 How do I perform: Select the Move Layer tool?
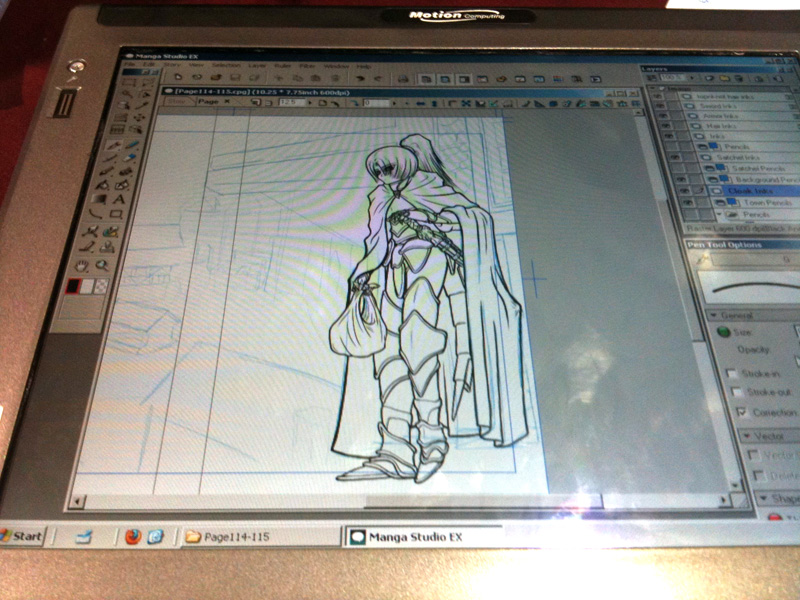pos(141,117)
